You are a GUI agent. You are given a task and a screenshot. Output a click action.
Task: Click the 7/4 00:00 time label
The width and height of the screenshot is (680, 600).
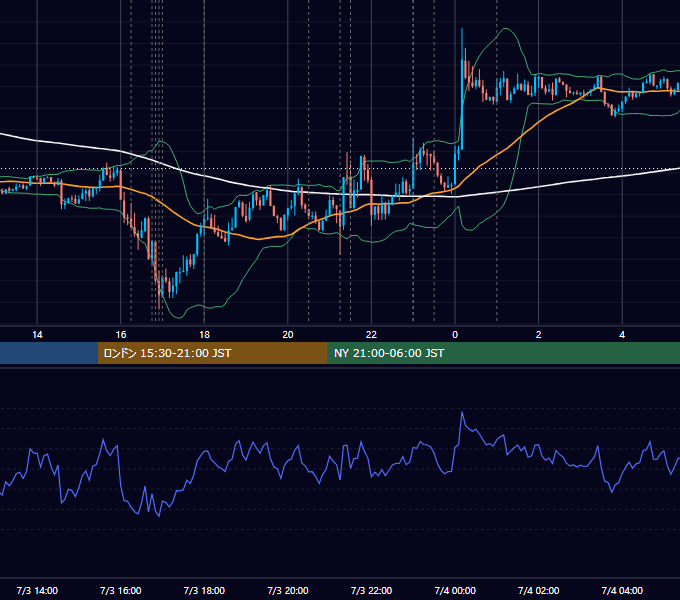tap(455, 590)
